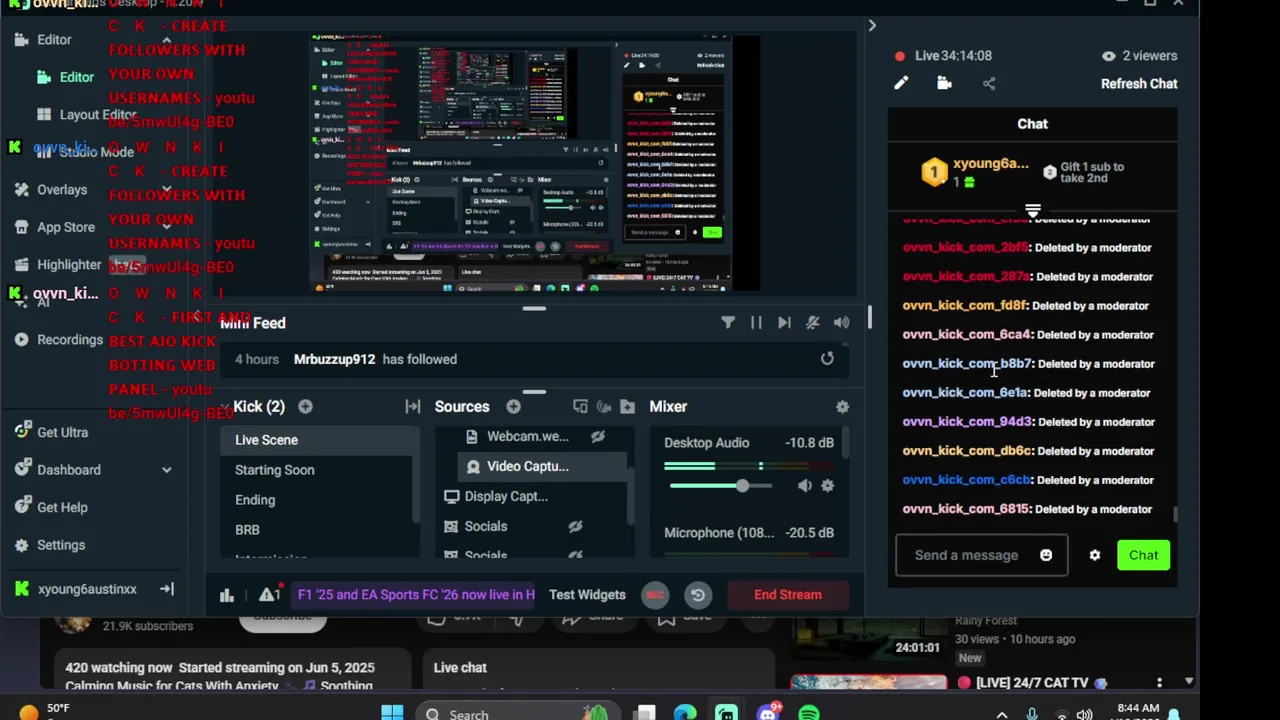The height and width of the screenshot is (720, 1280).
Task: Toggle the Mini Feed muted-notifications bell
Action: point(813,323)
